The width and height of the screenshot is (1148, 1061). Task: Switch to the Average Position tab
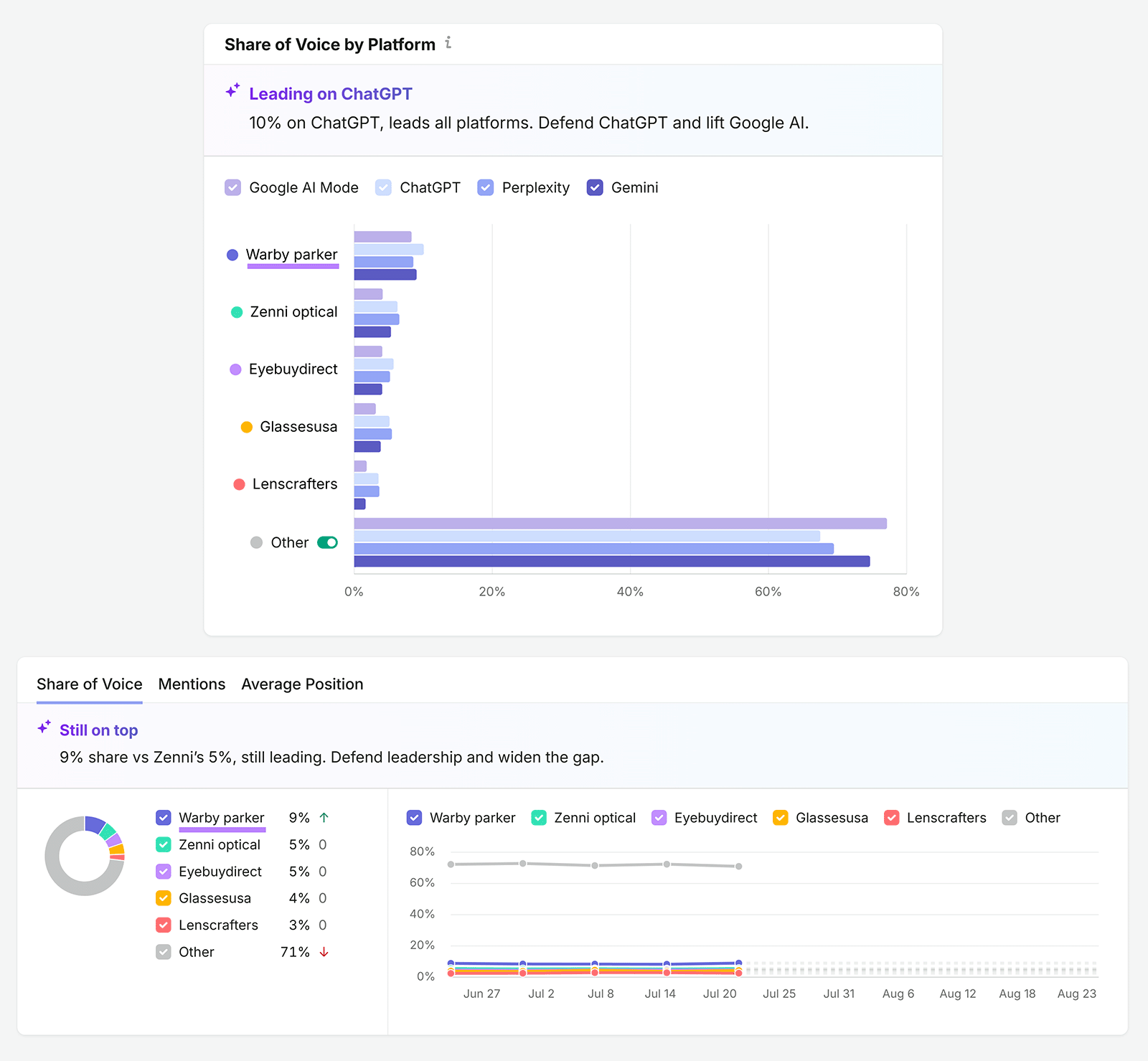[x=302, y=684]
